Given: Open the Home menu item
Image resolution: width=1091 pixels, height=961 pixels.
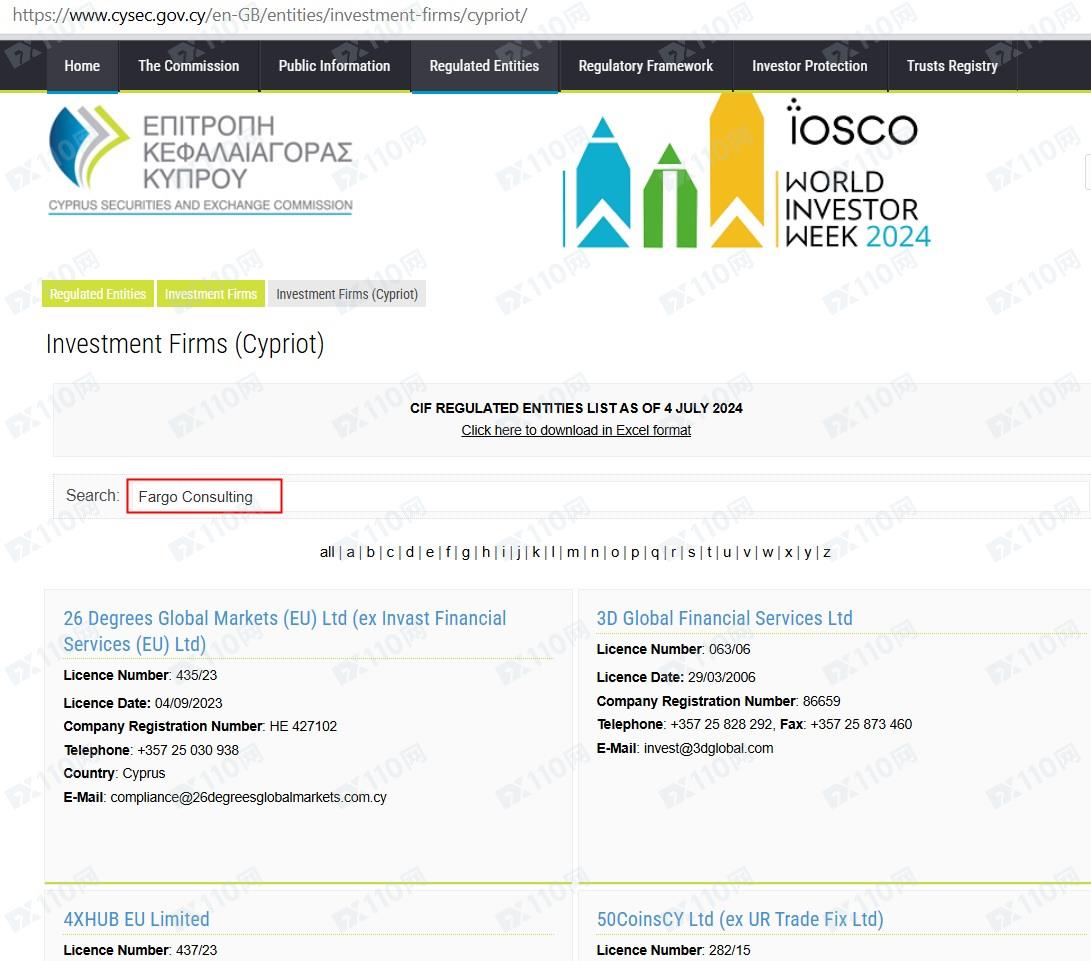Looking at the screenshot, I should (x=82, y=66).
